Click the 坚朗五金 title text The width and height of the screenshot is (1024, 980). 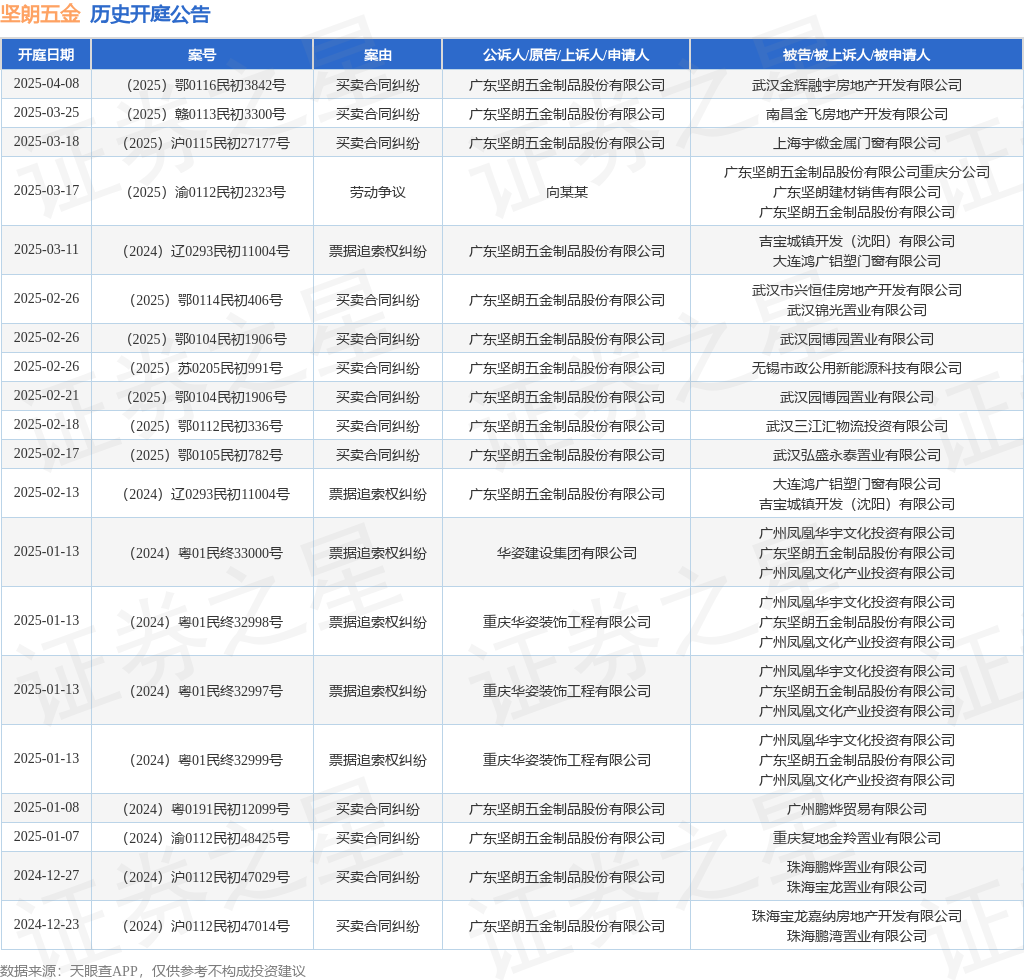point(40,14)
